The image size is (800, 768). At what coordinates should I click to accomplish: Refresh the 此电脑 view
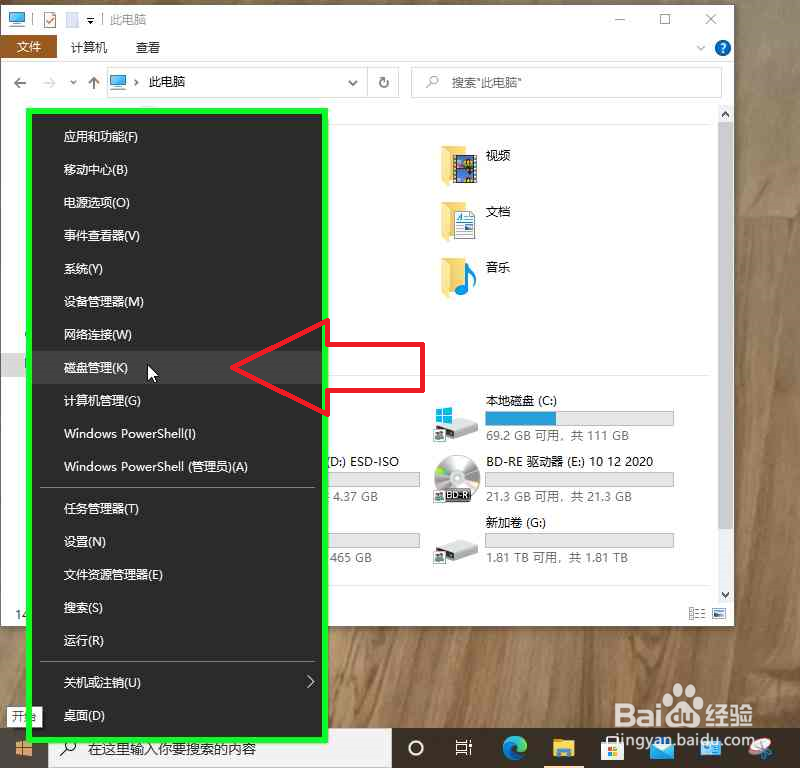pos(384,82)
